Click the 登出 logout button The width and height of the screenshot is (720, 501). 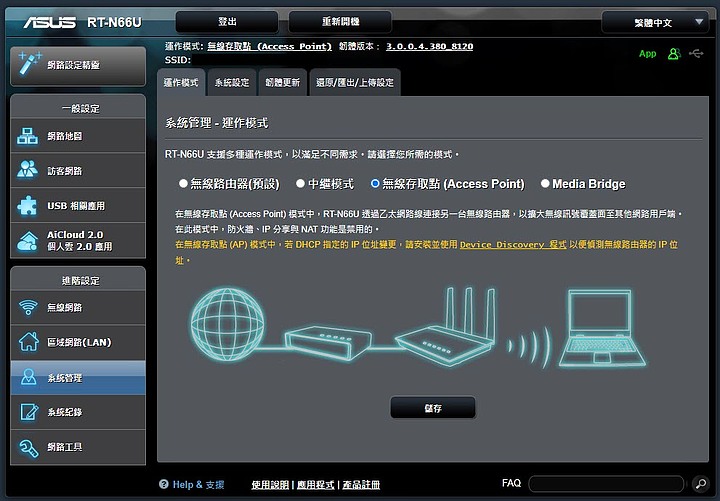click(x=227, y=22)
